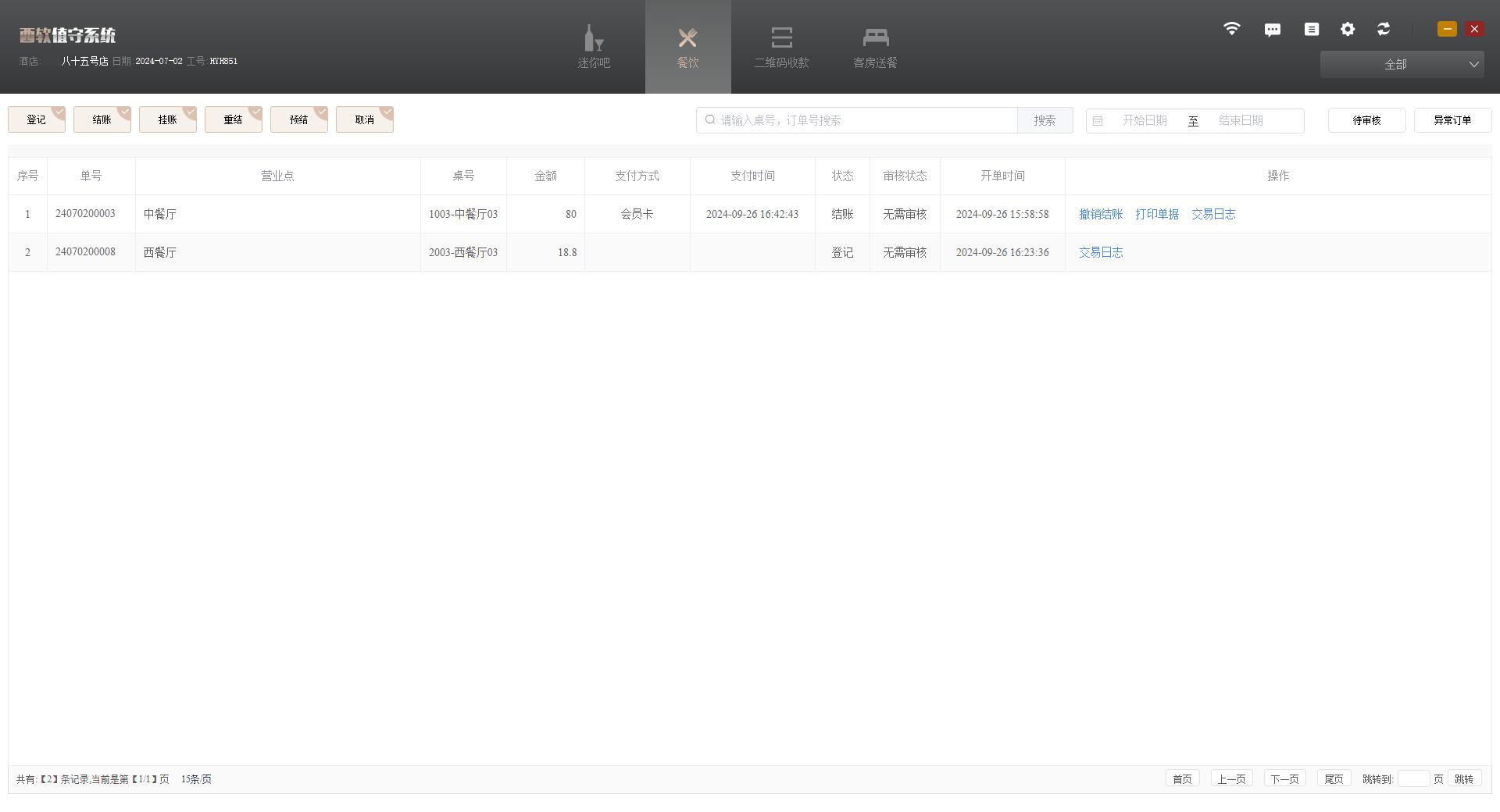1500x812 pixels.
Task: Click the Wi-Fi network status icon
Action: point(1231,29)
